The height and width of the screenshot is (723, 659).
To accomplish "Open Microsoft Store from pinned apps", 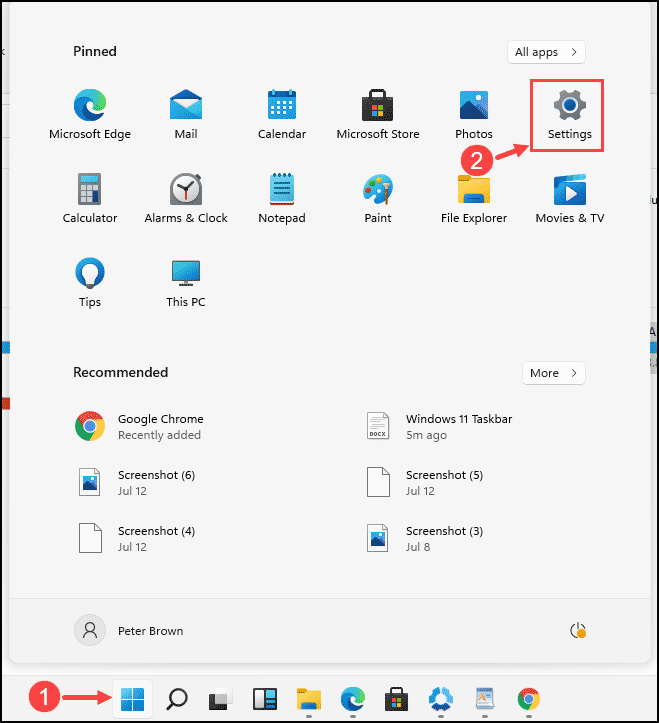I will coord(378,114).
